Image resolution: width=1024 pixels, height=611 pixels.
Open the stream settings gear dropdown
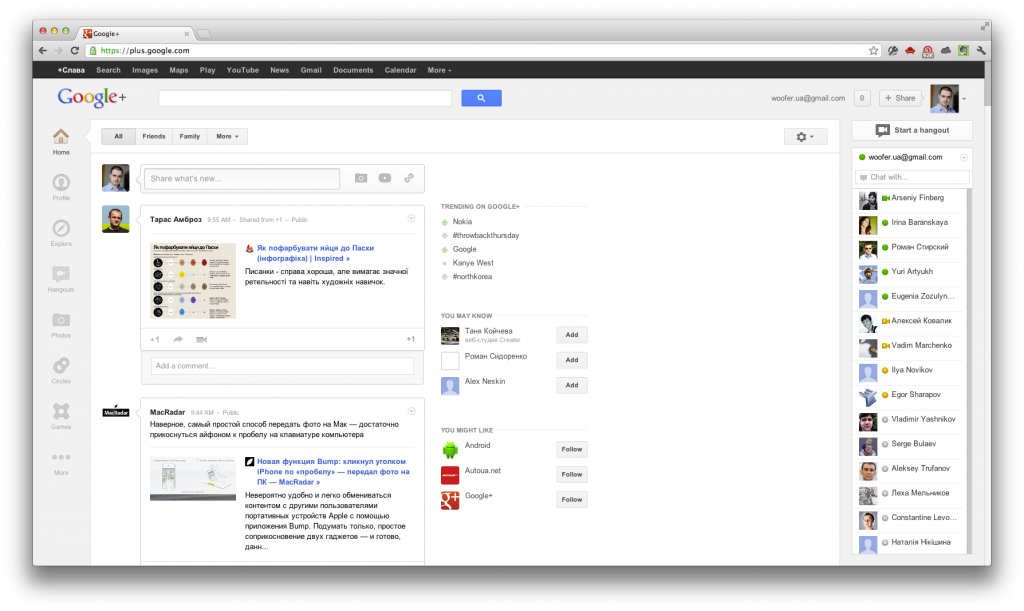[x=805, y=136]
